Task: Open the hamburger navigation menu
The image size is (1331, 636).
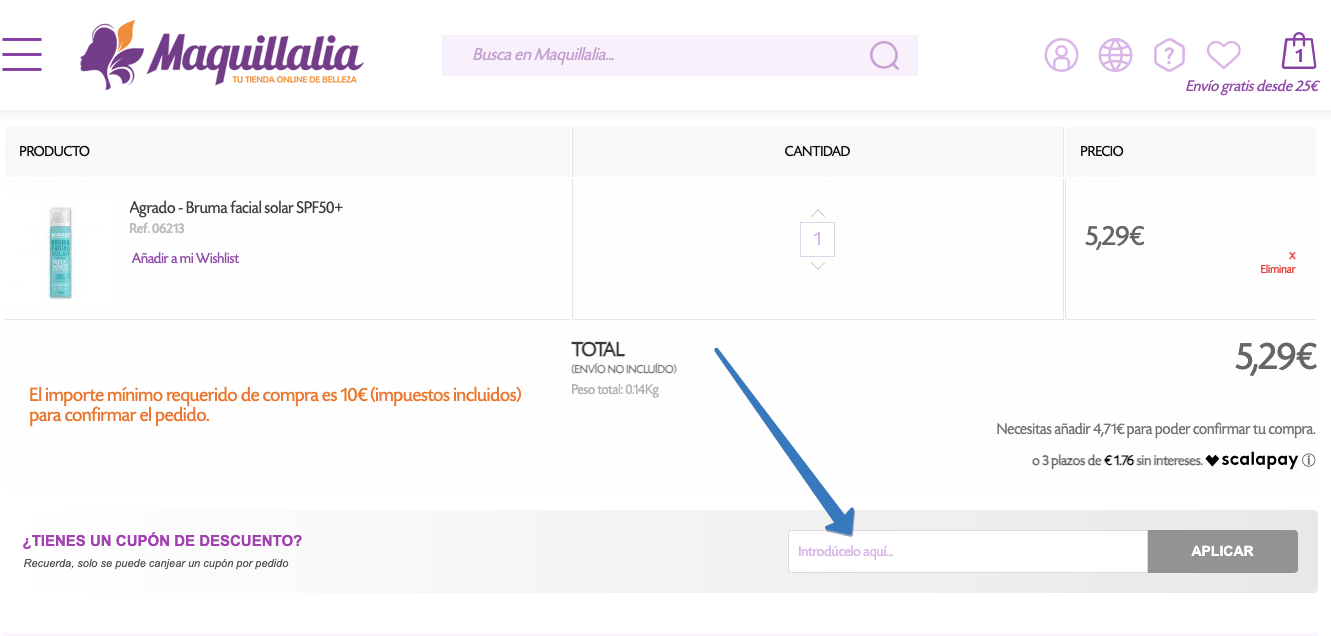Action: click(22, 54)
